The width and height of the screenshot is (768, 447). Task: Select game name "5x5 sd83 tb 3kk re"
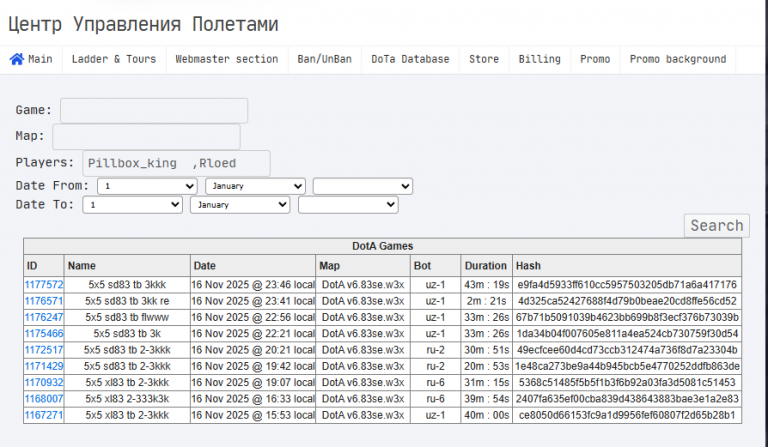point(127,301)
